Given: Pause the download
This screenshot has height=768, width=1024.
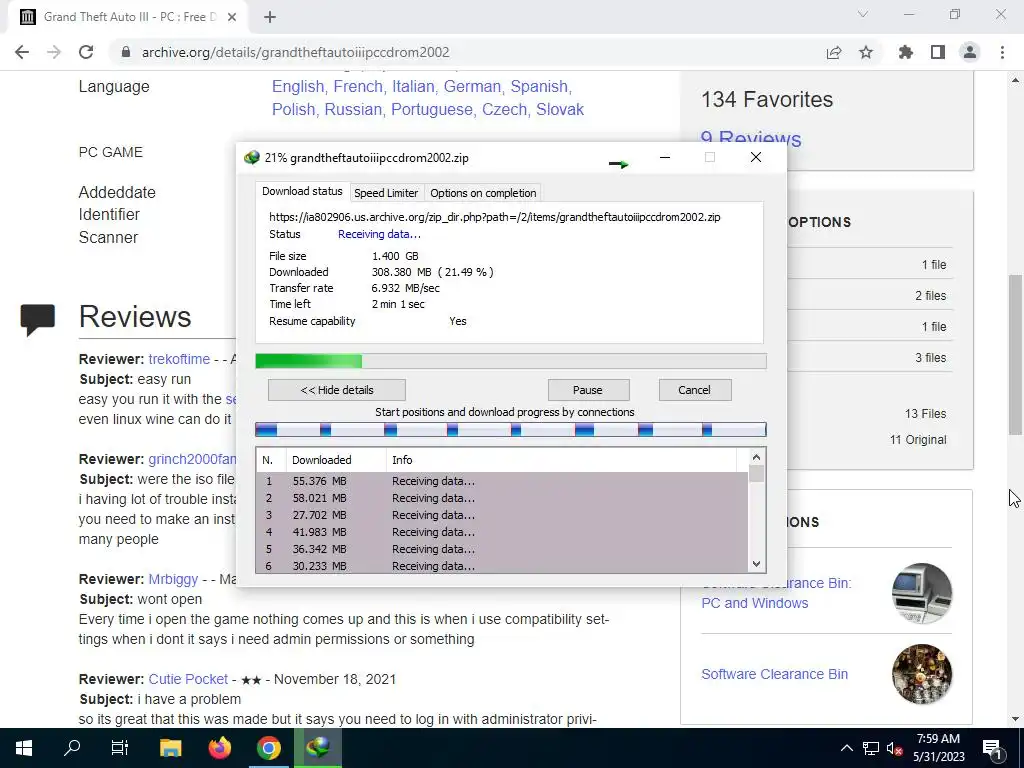Looking at the screenshot, I should tap(588, 390).
